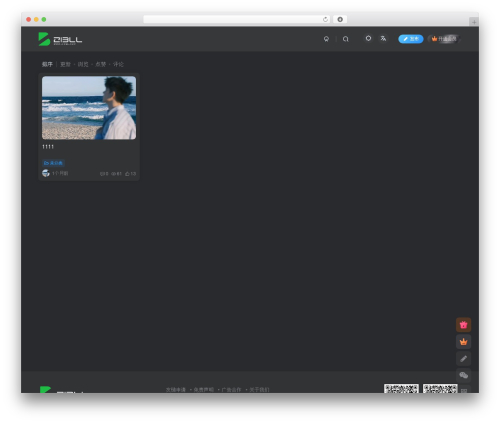The image size is (500, 423).
Task: Select the 点赞 sort option
Action: point(101,64)
